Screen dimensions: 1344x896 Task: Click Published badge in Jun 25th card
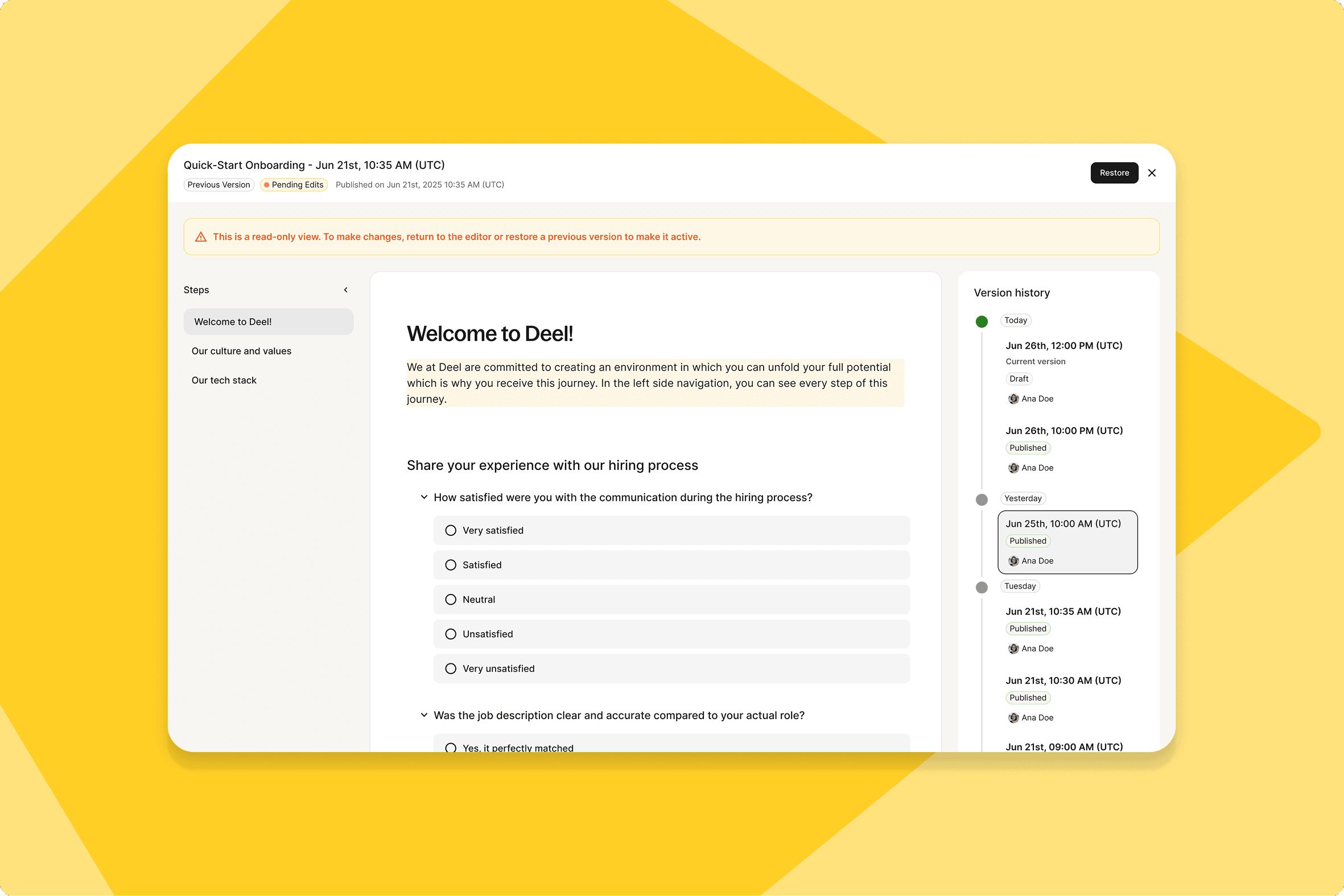tap(1028, 540)
